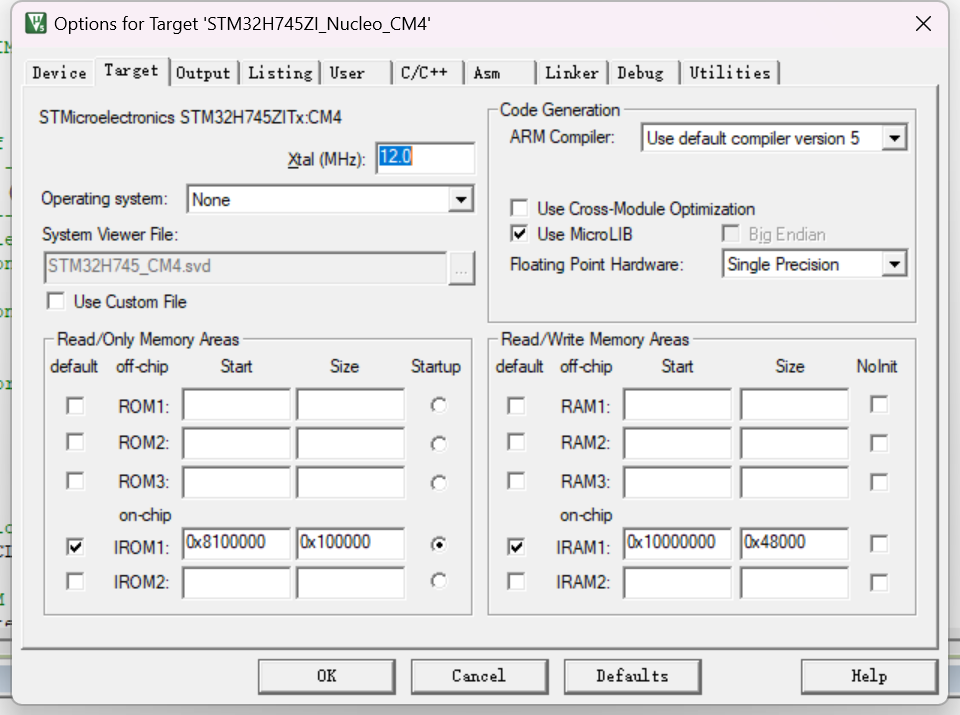This screenshot has height=715, width=960.
Task: Click the Cancel button
Action: pyautogui.click(x=479, y=676)
